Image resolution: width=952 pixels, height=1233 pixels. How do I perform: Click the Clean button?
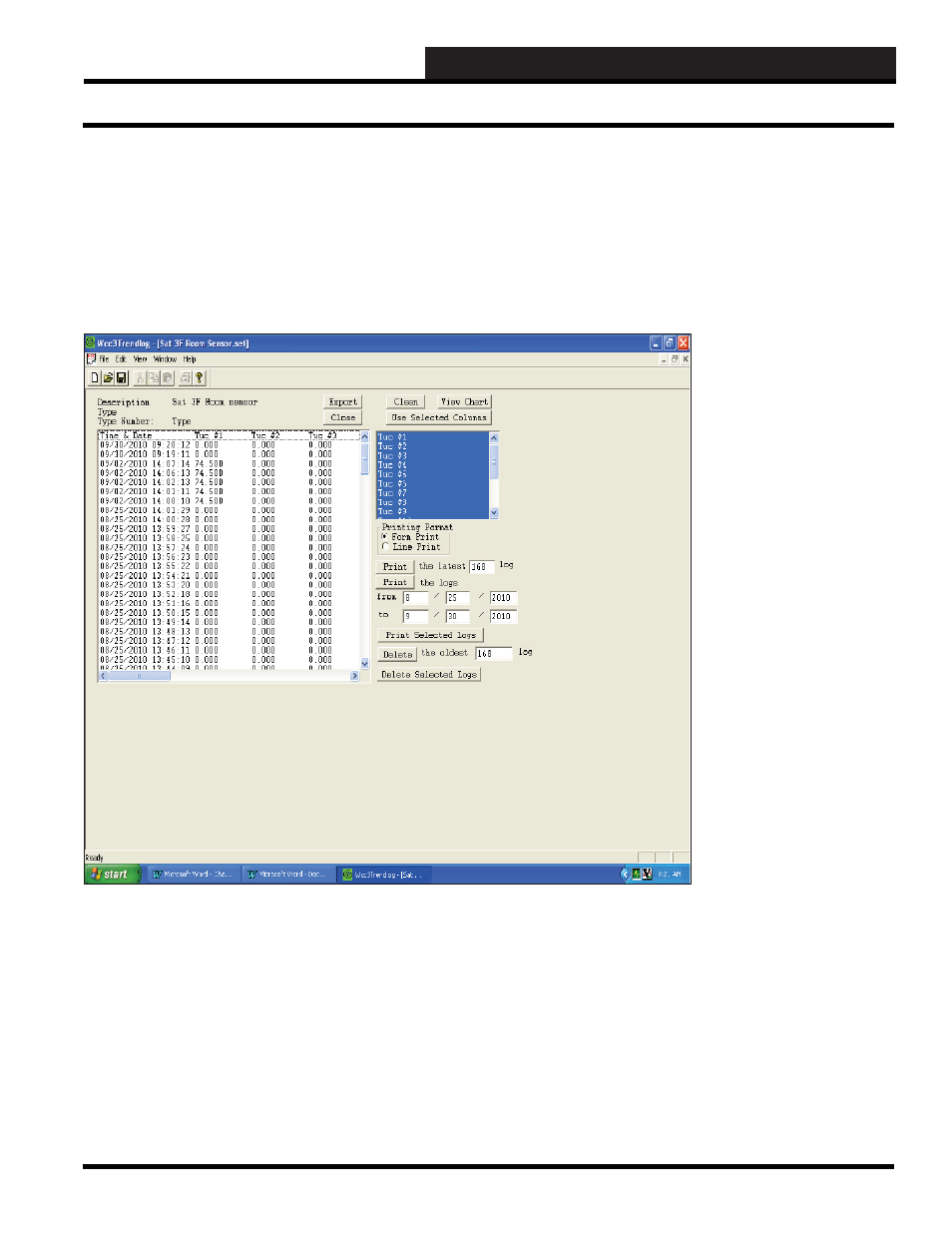pos(406,402)
